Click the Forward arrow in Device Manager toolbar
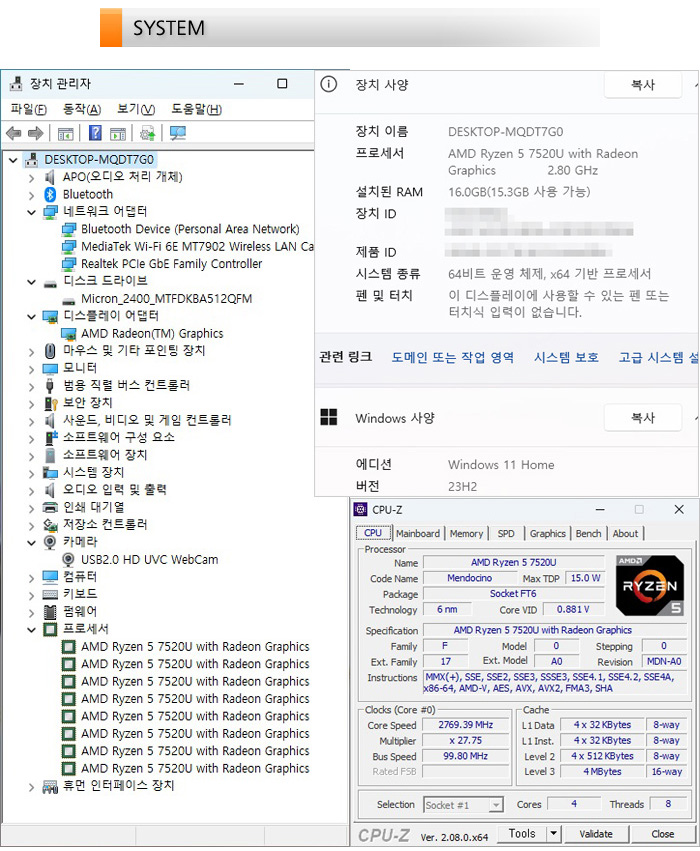Screen dimensions: 700x851 pos(35,133)
